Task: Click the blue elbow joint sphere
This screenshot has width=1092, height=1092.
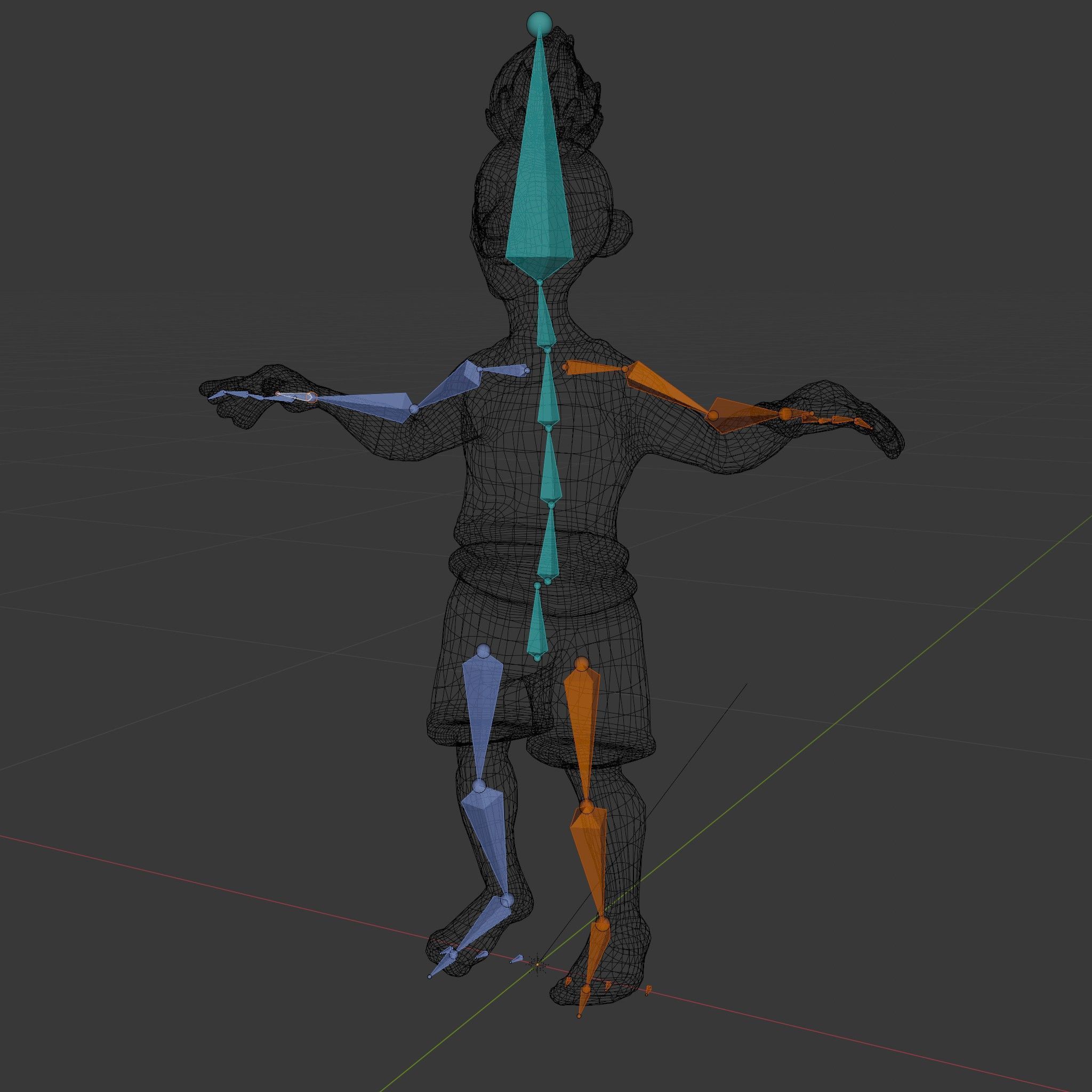Action: pyautogui.click(x=414, y=408)
